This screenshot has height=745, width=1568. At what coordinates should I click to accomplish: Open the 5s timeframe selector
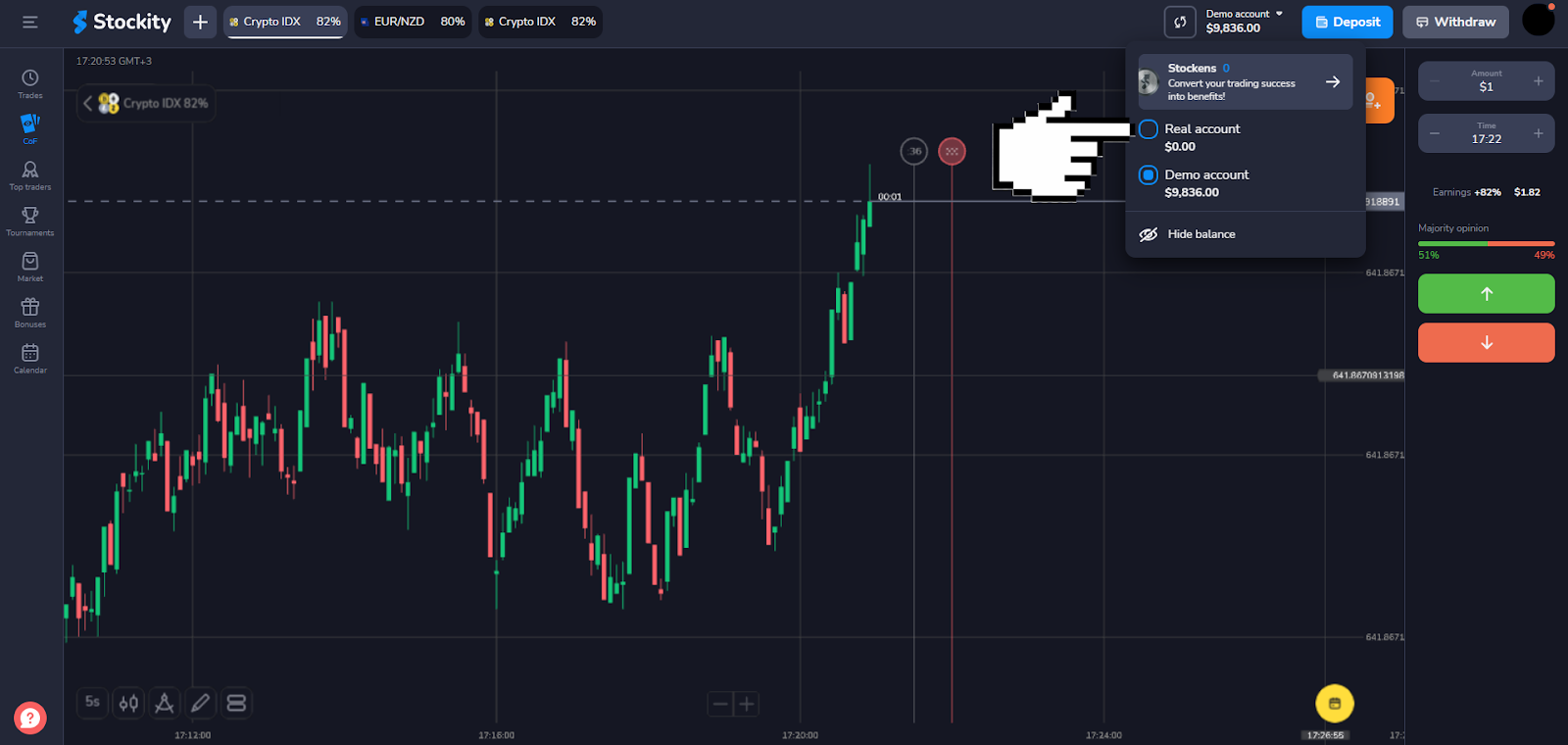[92, 702]
